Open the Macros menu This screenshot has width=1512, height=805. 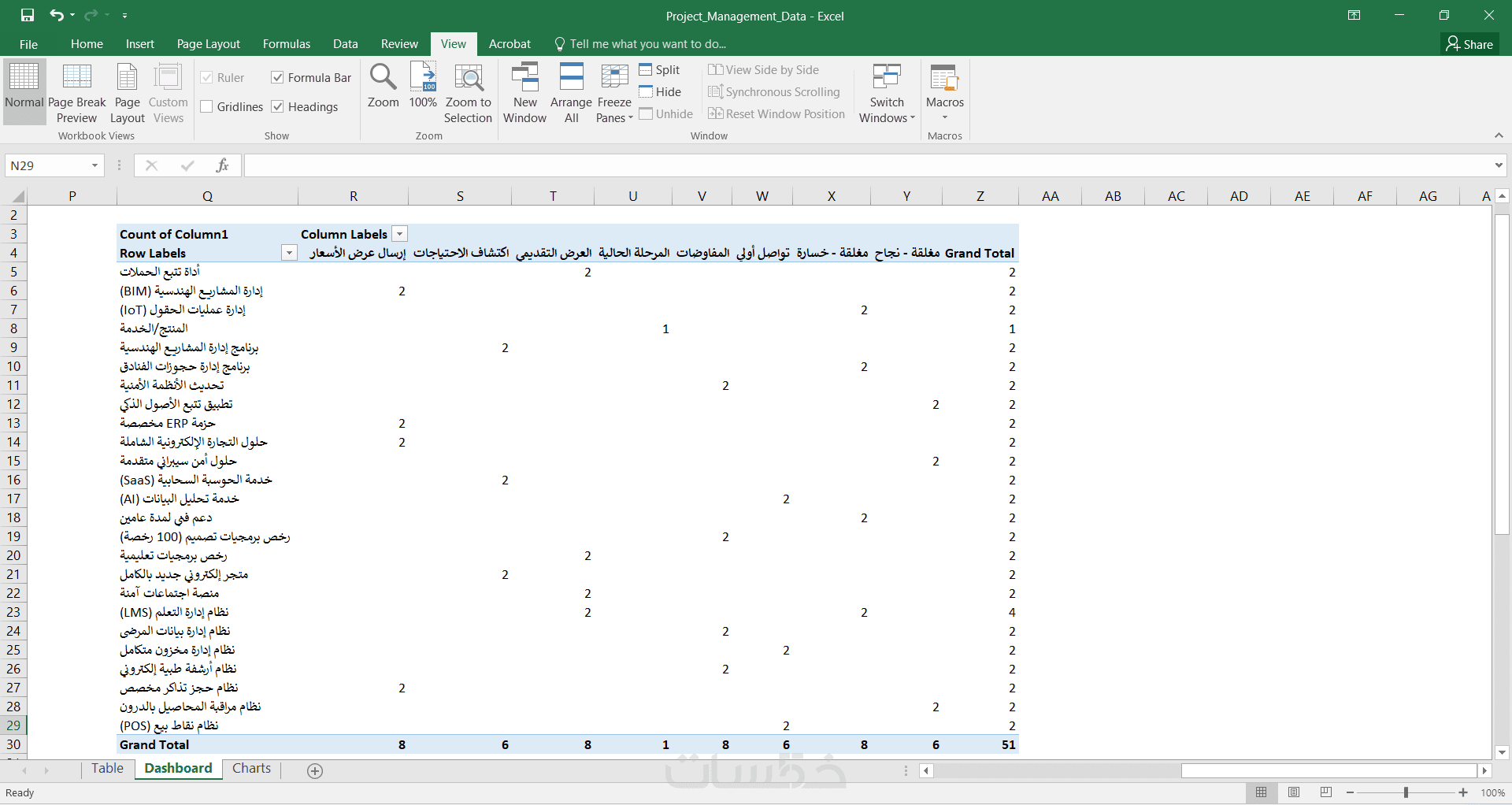945,91
